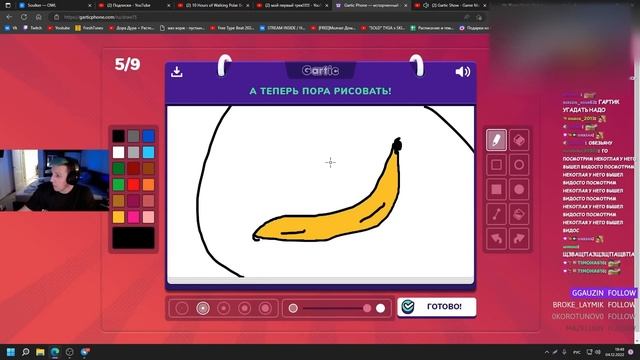640x360 pixels.
Task: Pick the bright green color swatch
Action: pyautogui.click(x=118, y=184)
